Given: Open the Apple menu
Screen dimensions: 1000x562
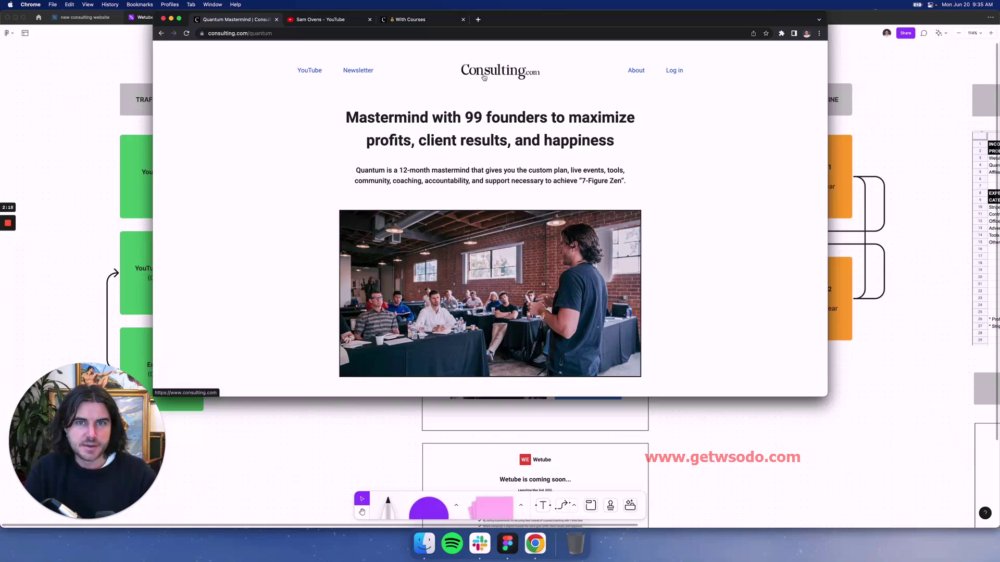Looking at the screenshot, I should coord(10,4).
